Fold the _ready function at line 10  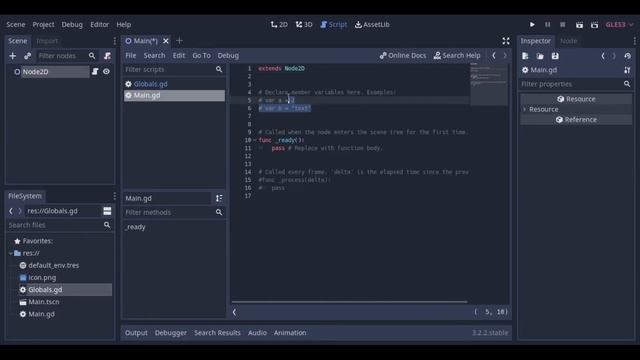click(x=255, y=140)
